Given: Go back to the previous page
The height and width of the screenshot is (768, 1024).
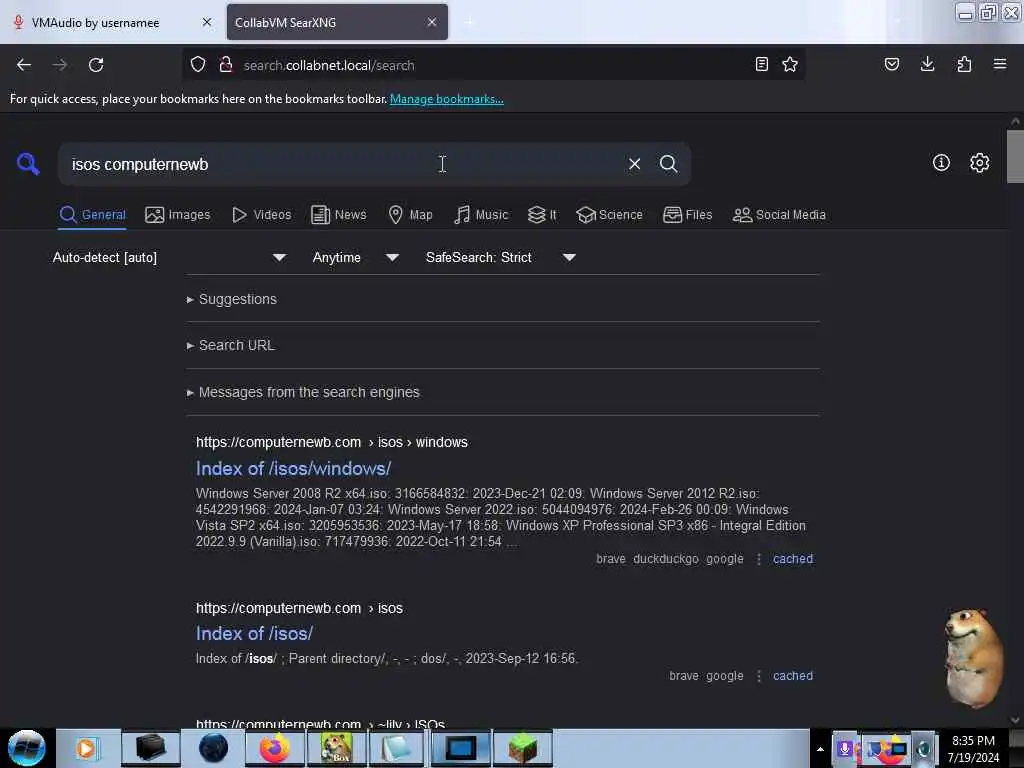Looking at the screenshot, I should 24,65.
